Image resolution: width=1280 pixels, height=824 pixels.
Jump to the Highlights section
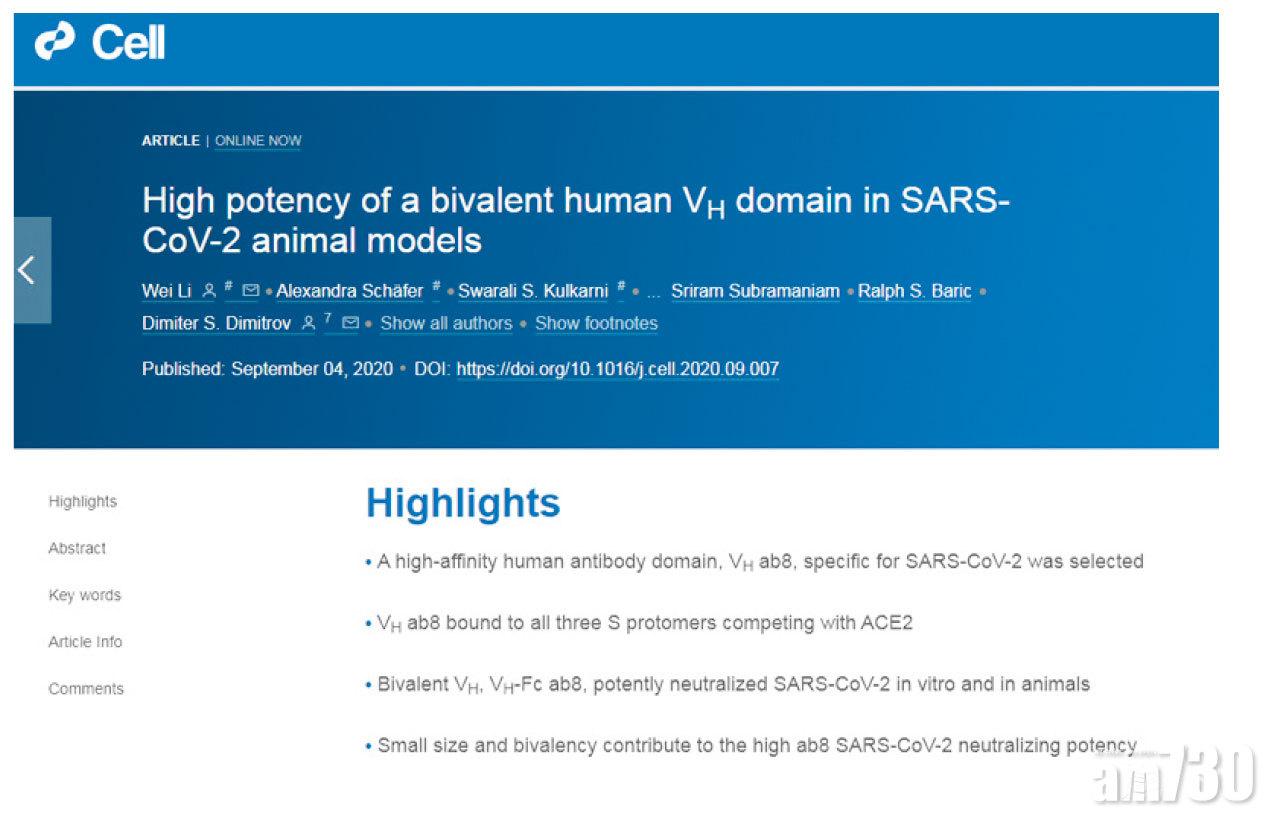coord(83,502)
